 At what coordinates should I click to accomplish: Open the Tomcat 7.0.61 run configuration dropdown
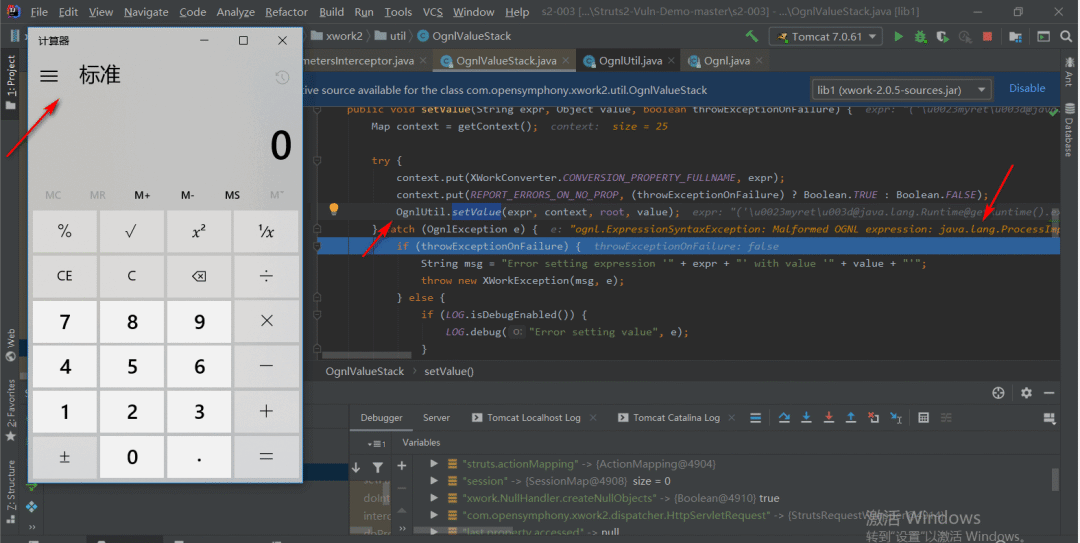[826, 37]
